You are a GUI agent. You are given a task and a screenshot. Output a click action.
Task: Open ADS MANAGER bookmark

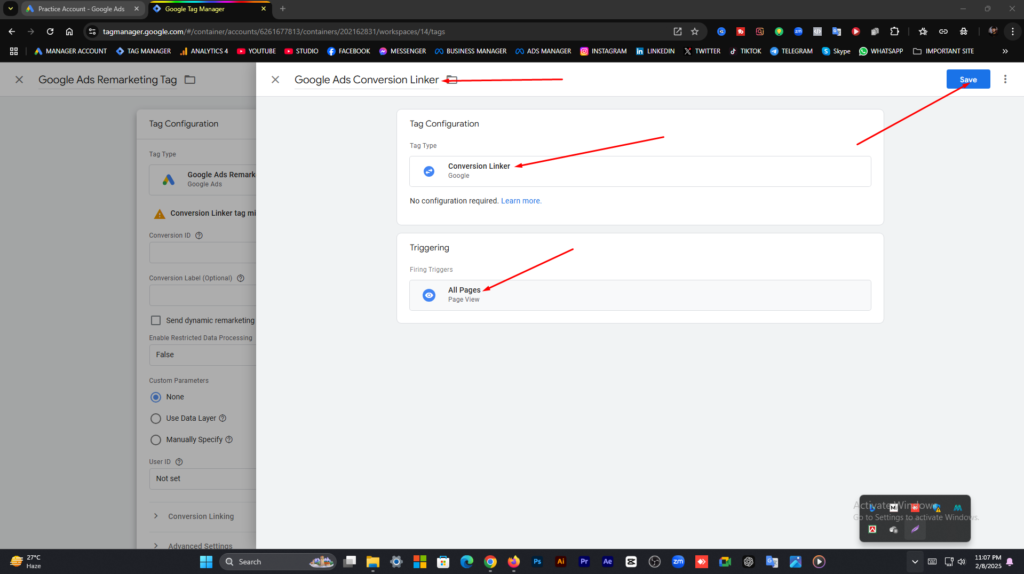543,51
